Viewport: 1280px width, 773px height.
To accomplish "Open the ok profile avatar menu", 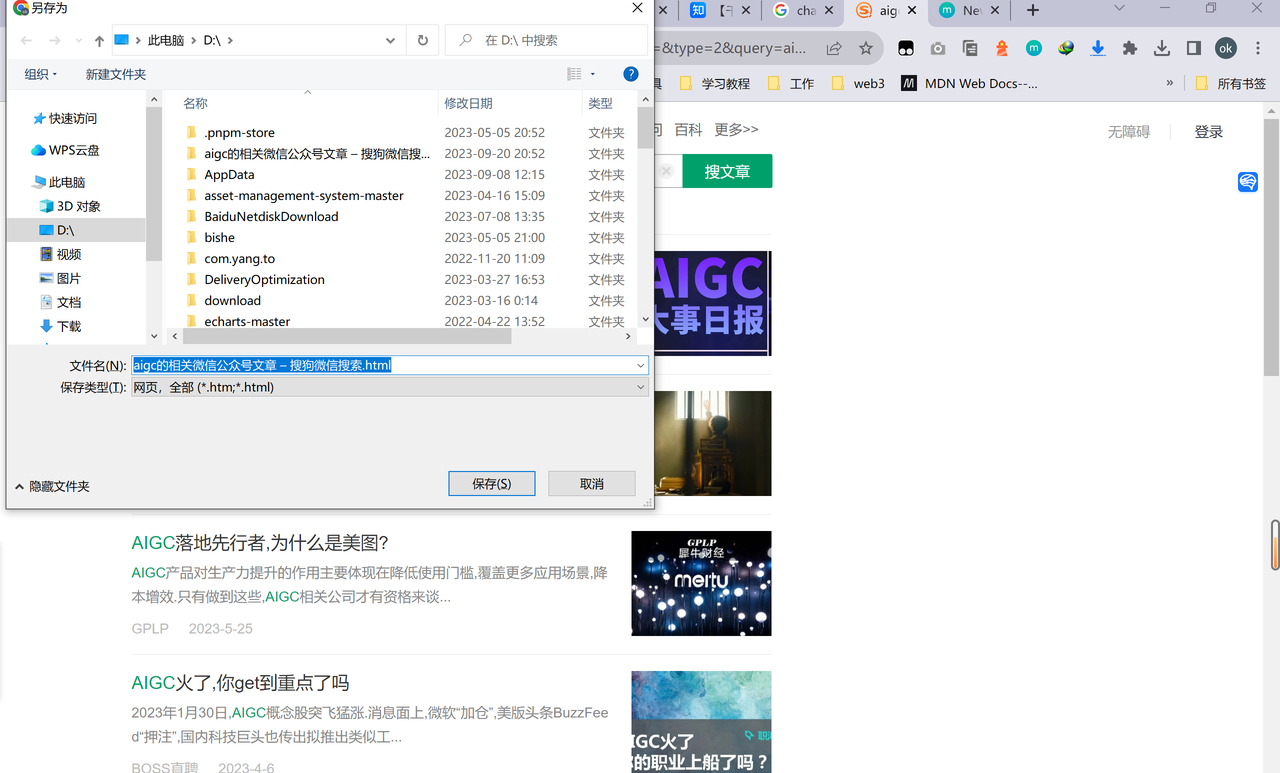I will point(1226,48).
